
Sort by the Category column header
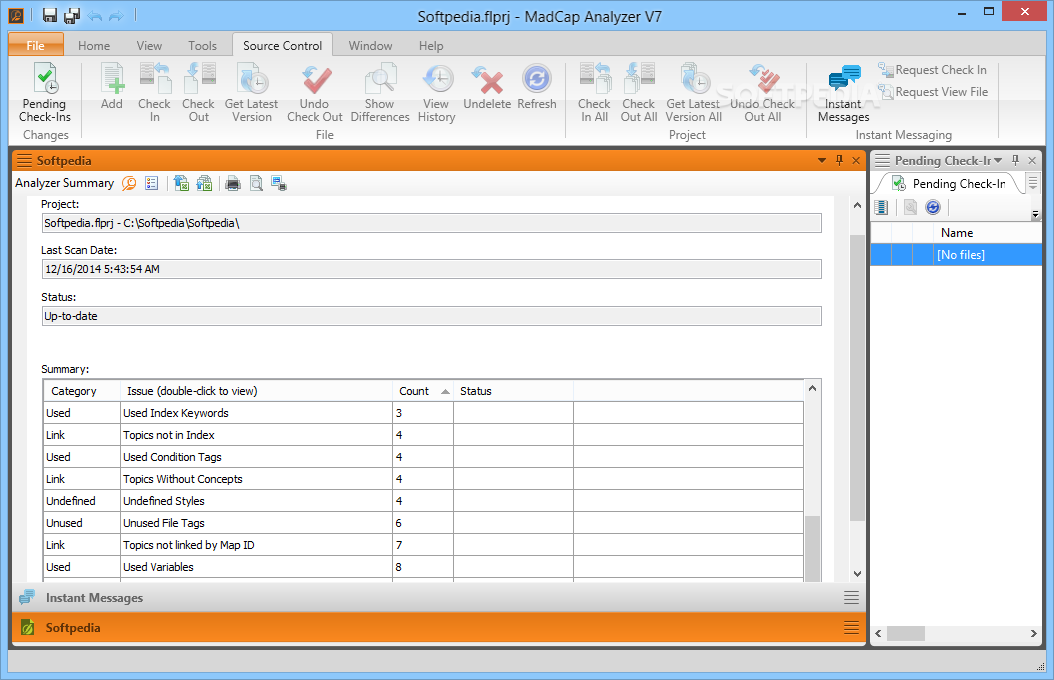[x=82, y=391]
